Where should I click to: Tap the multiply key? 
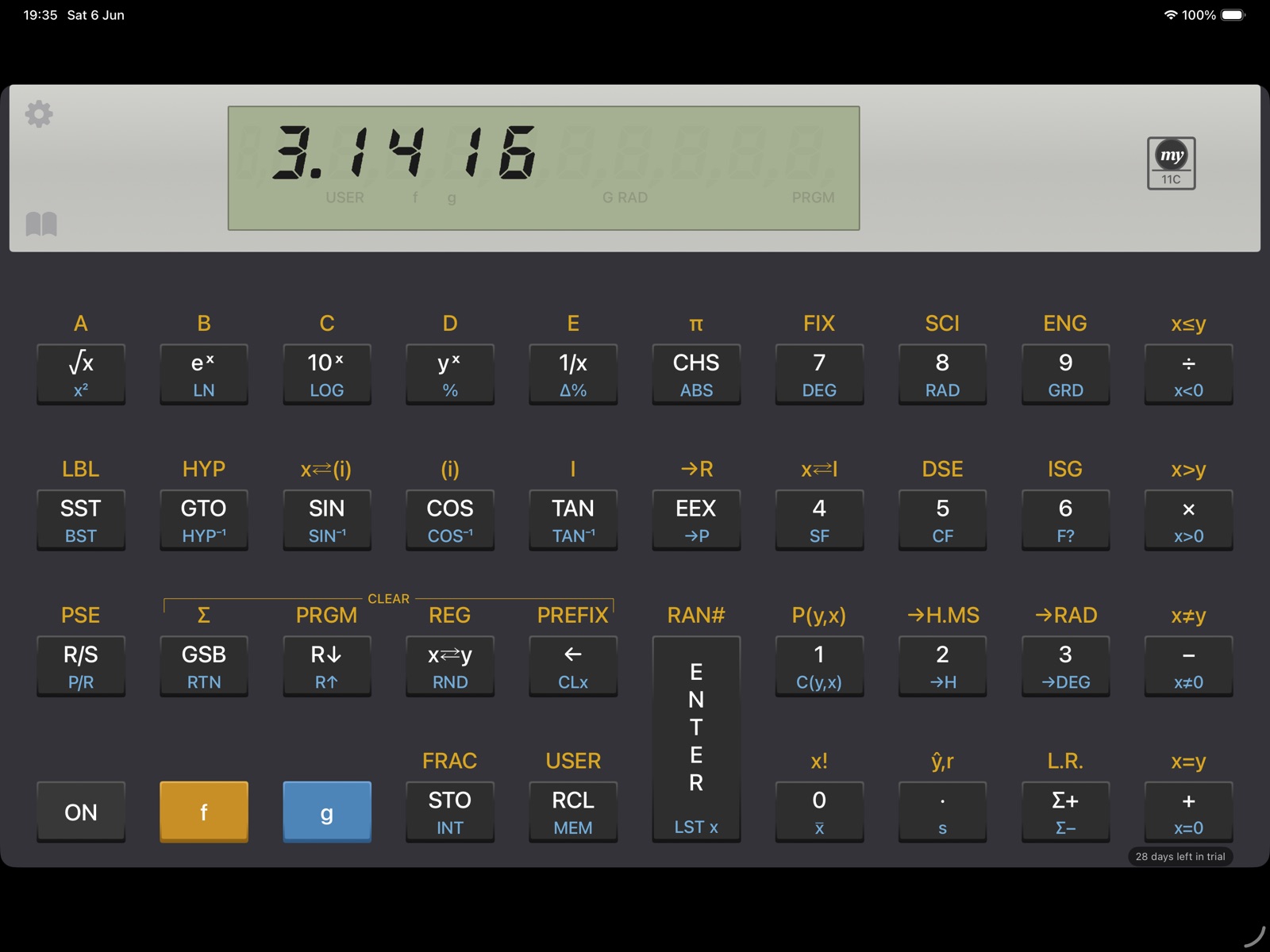1188,520
